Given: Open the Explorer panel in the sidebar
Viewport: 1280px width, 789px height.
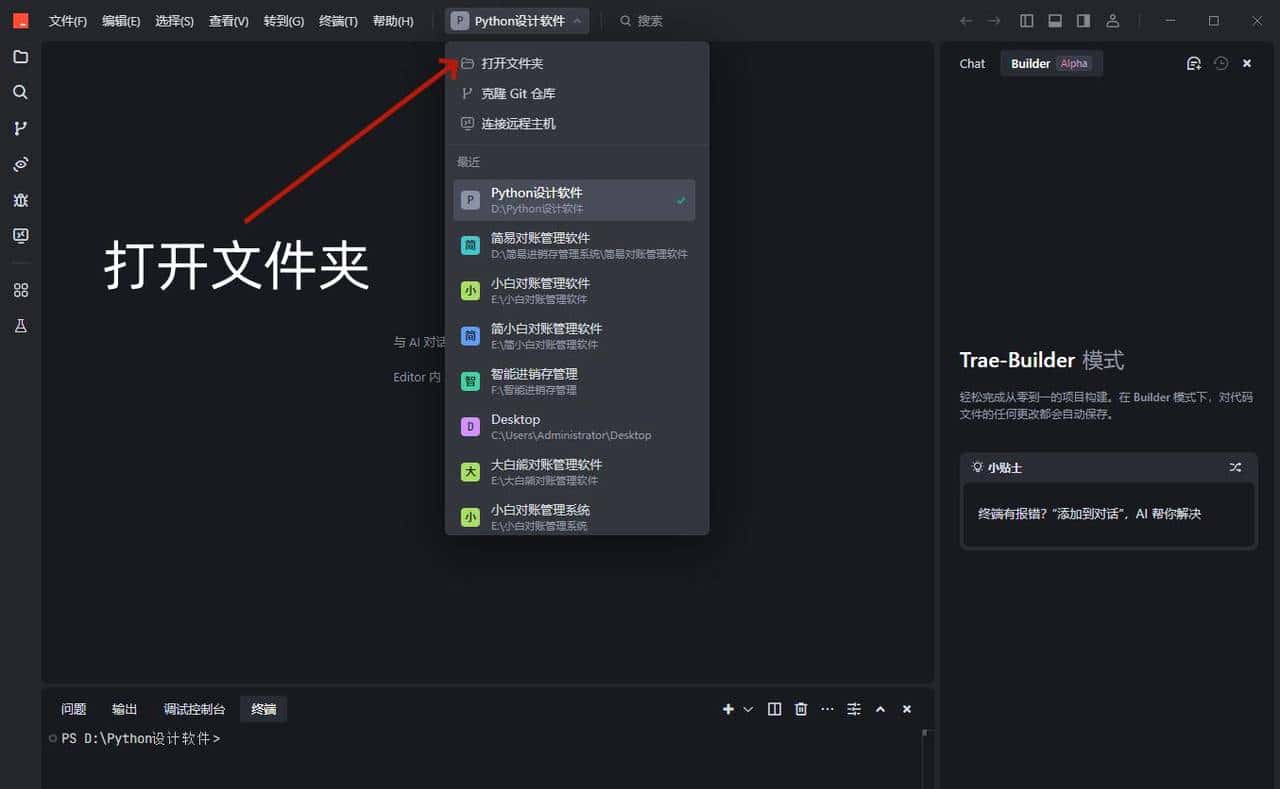Looking at the screenshot, I should coord(20,57).
